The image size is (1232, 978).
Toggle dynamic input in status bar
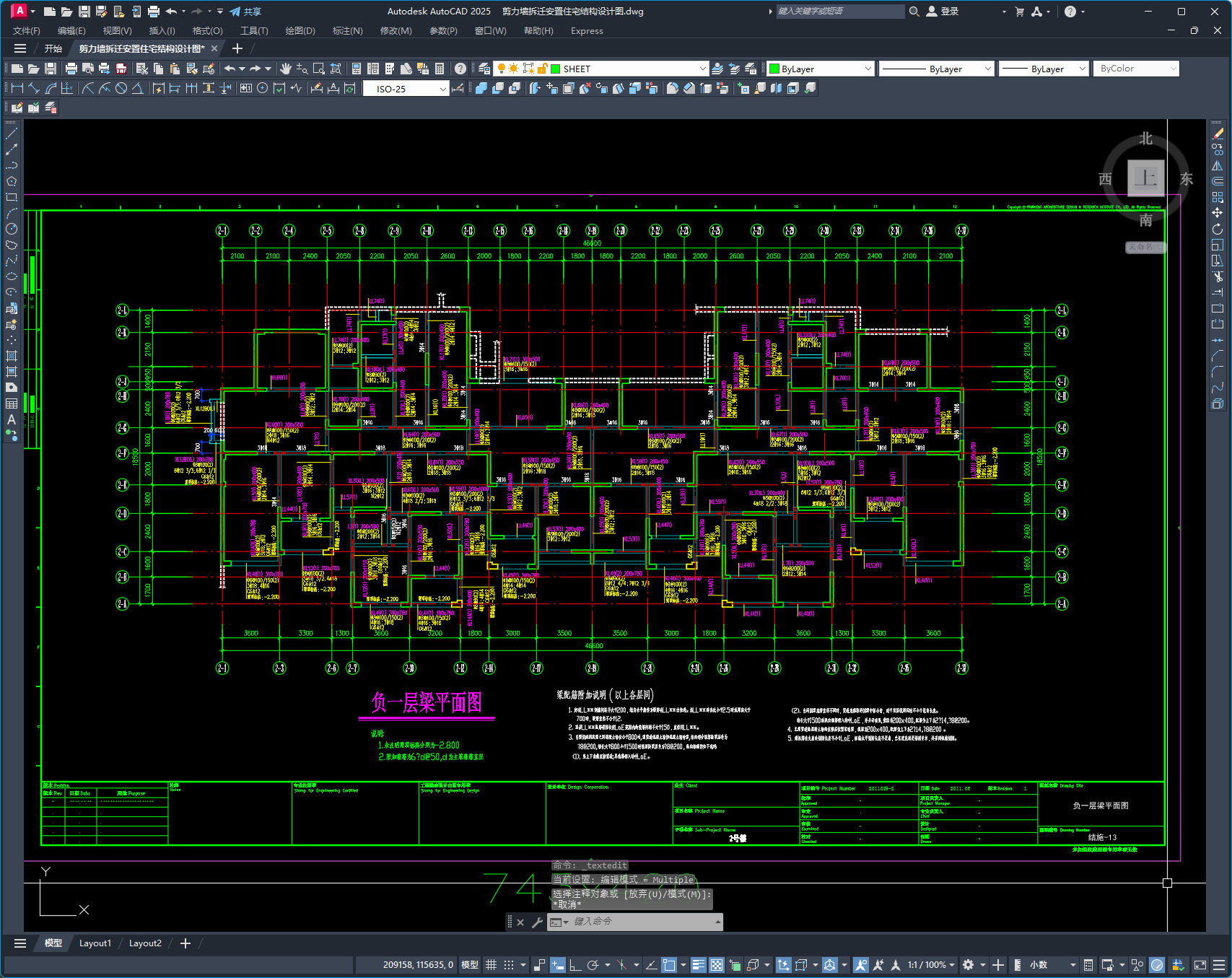click(x=557, y=965)
